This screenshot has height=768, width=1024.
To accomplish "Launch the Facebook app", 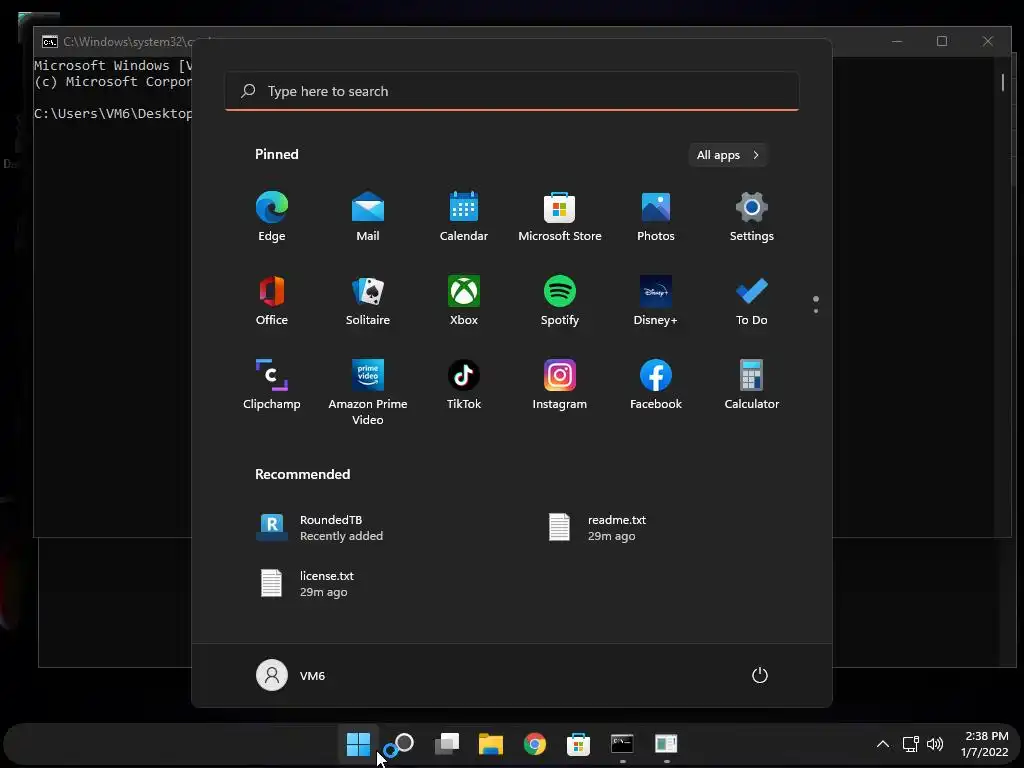I will pyautogui.click(x=656, y=385).
